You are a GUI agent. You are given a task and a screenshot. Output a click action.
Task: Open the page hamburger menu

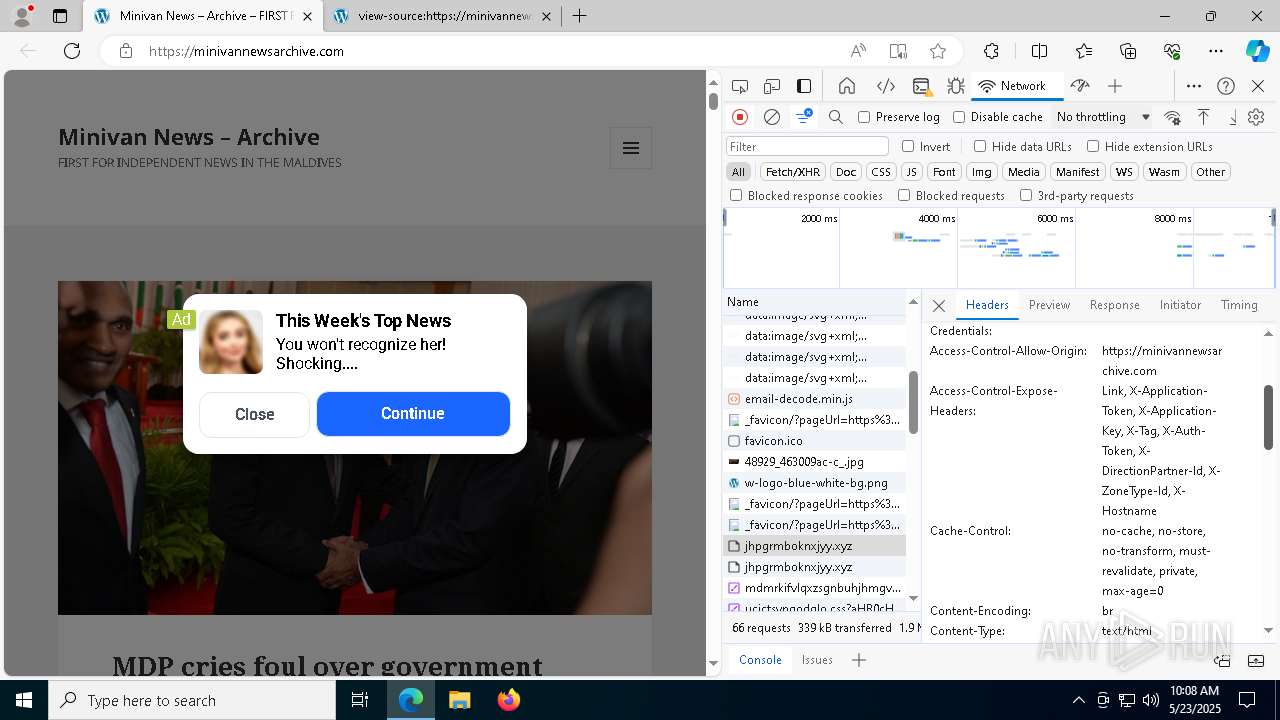click(x=631, y=148)
